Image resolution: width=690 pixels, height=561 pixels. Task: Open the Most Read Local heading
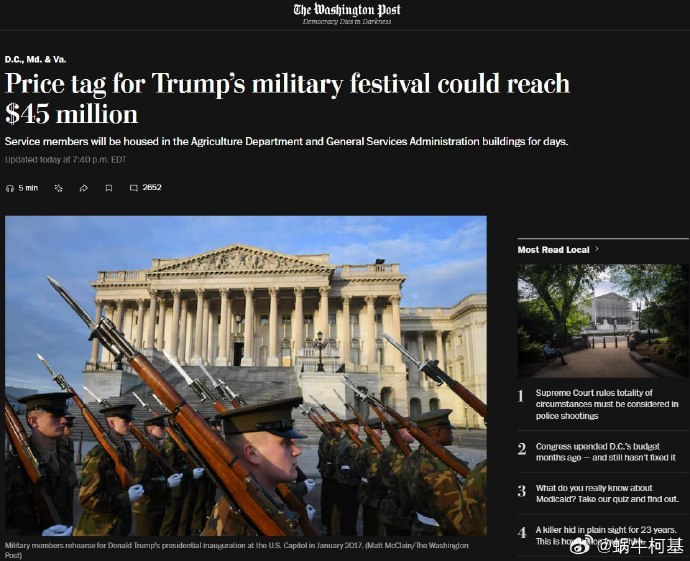[553, 250]
